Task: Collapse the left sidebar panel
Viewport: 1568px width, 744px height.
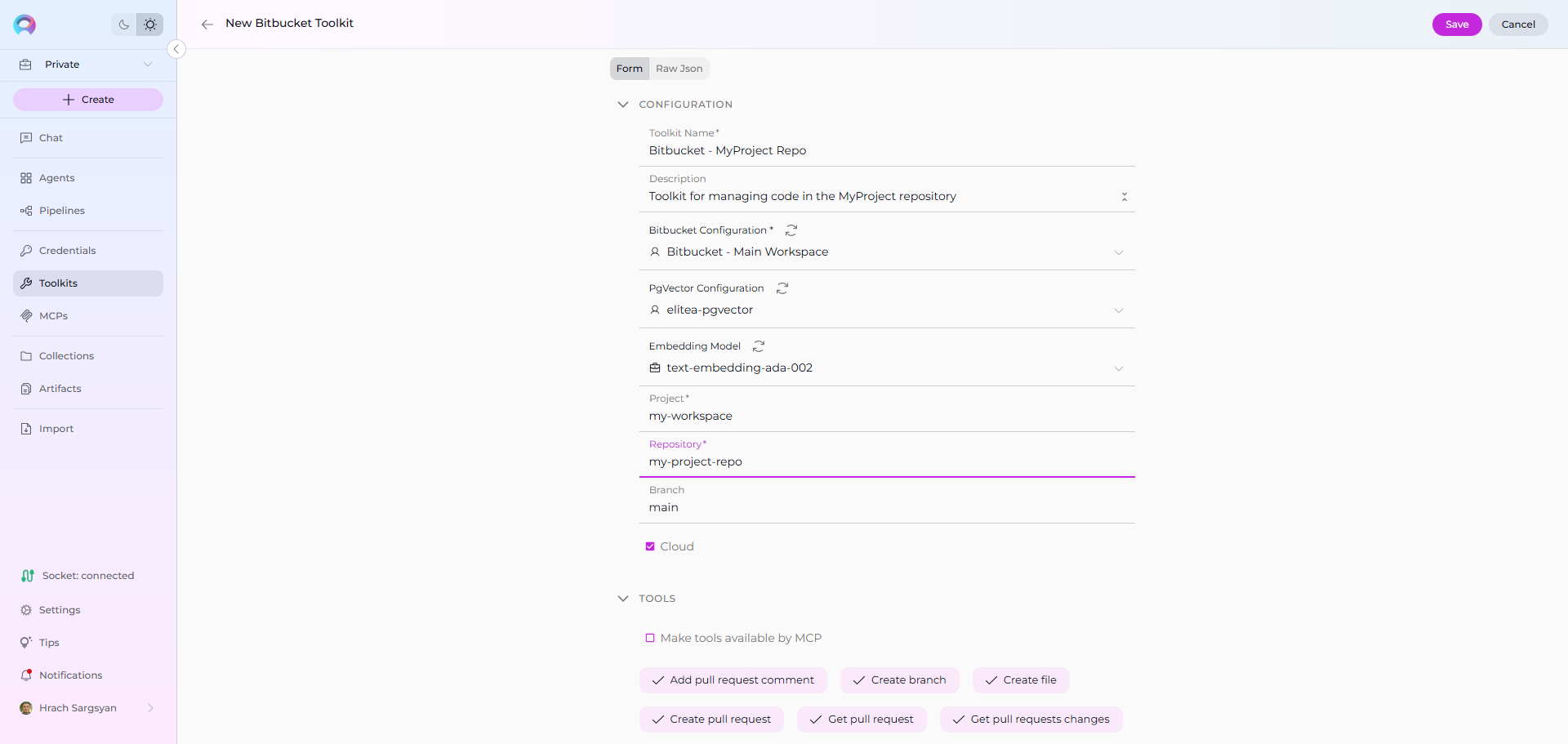Action: point(176,49)
